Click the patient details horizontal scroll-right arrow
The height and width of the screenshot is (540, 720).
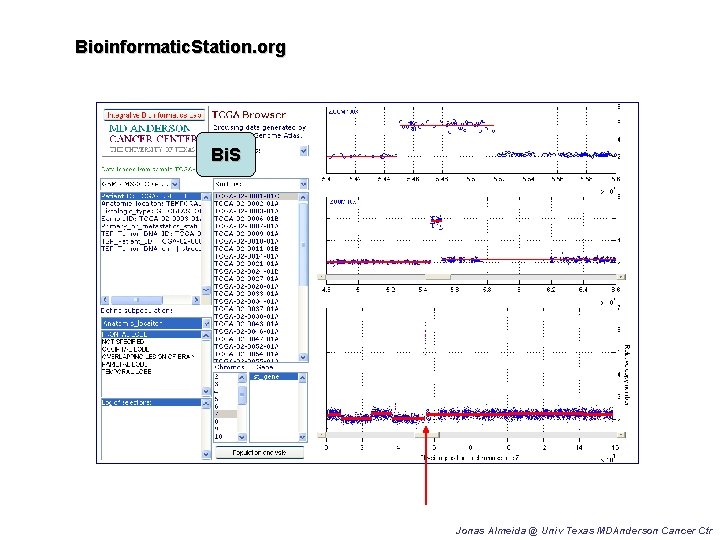(196, 299)
